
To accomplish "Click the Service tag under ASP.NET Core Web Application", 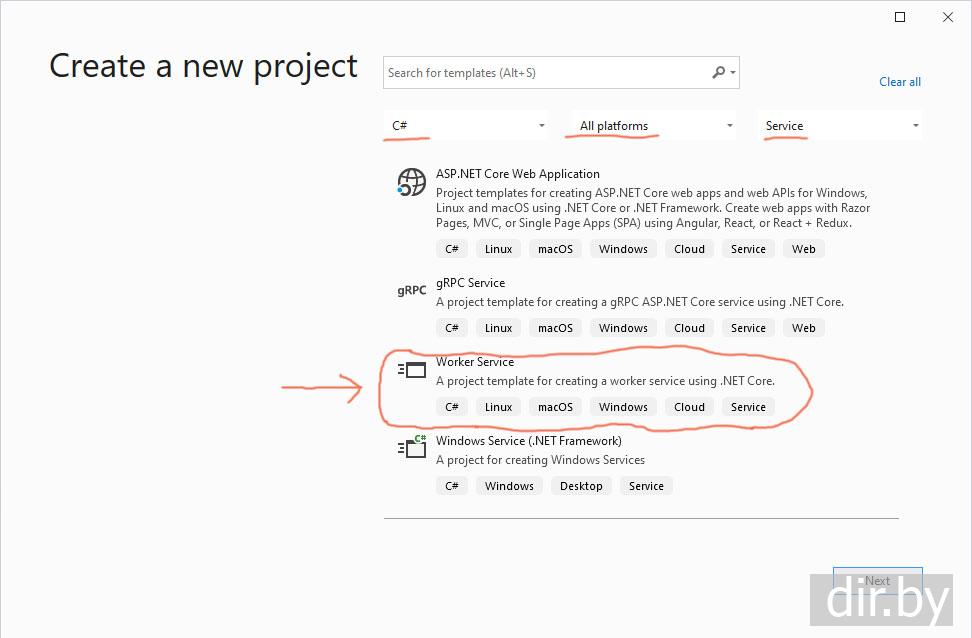I will (x=748, y=249).
